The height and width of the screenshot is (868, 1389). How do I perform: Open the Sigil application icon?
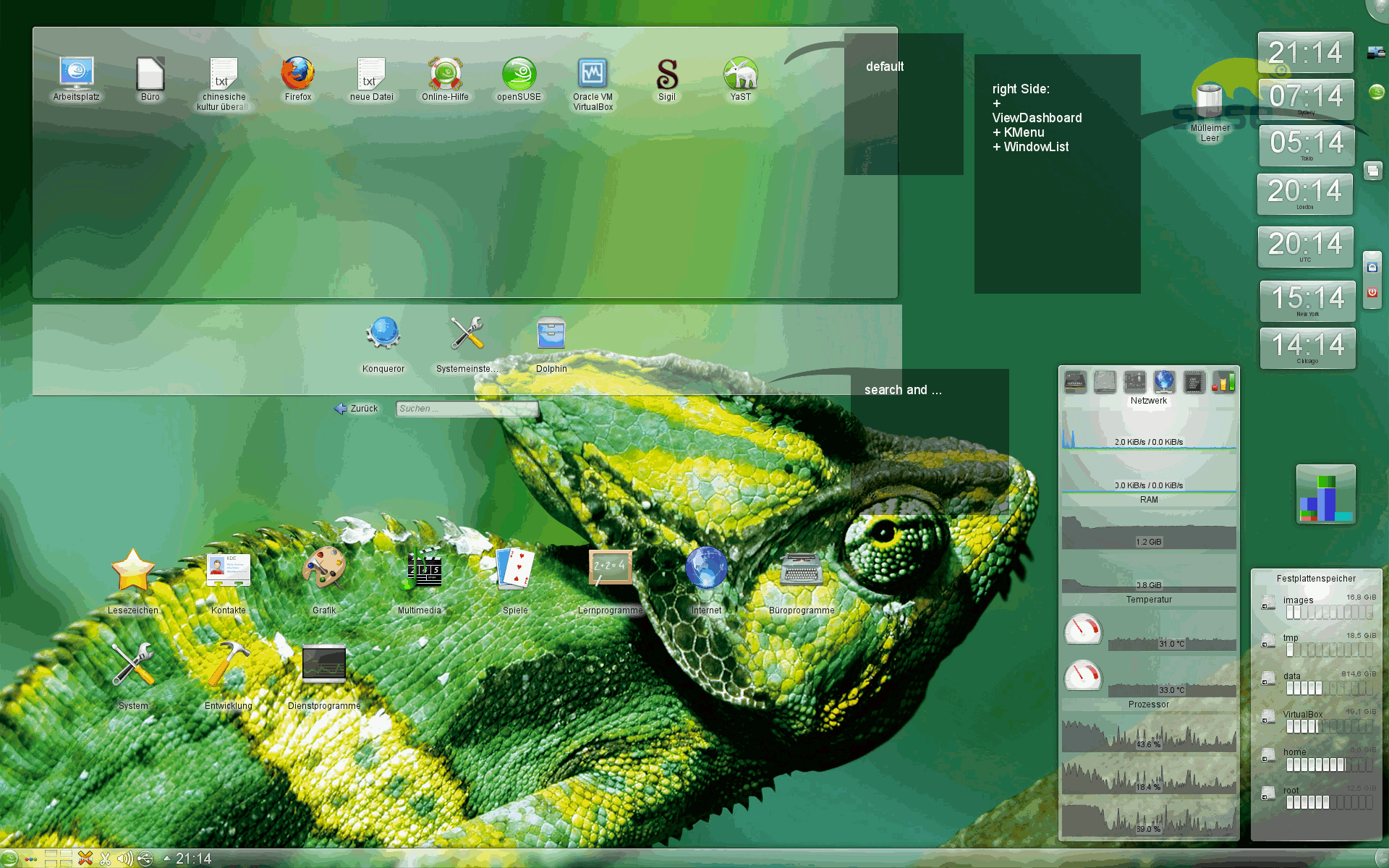pyautogui.click(x=666, y=75)
